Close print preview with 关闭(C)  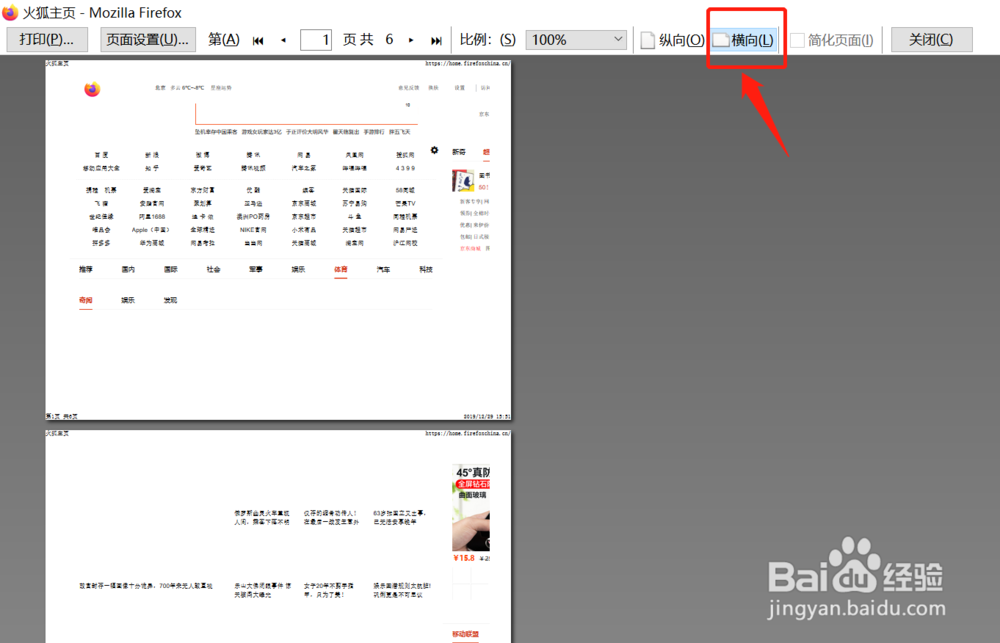[931, 40]
